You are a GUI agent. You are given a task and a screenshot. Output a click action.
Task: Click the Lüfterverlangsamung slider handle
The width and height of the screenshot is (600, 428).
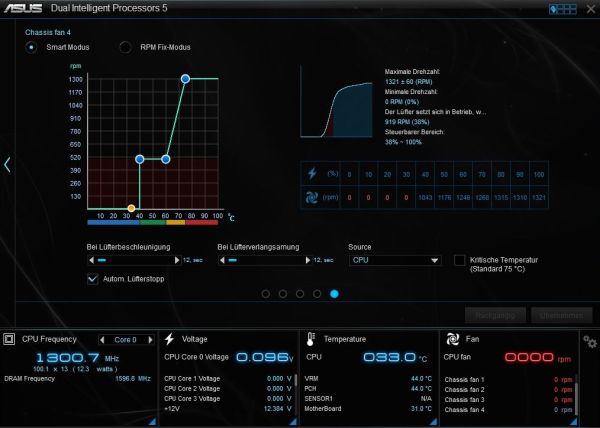233,260
